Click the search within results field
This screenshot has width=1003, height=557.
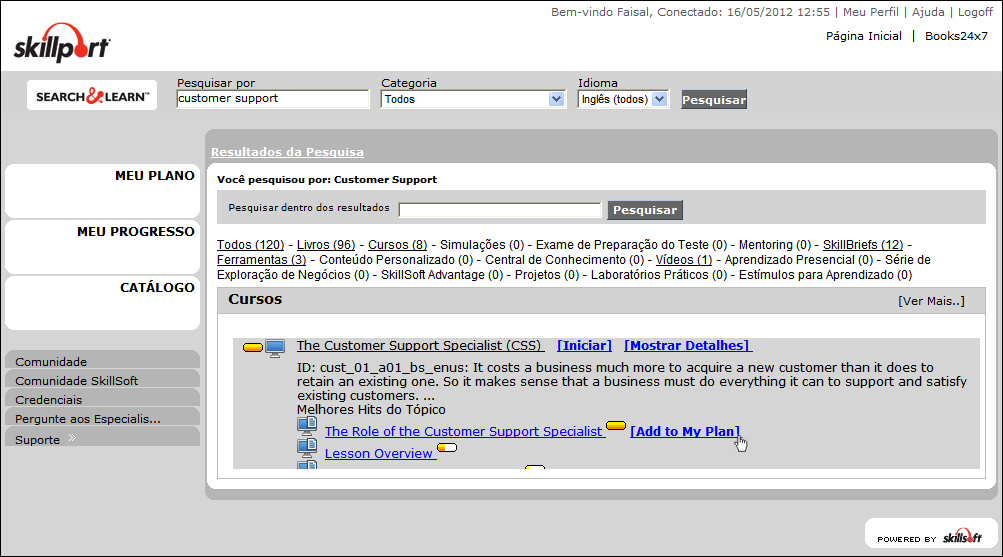pyautogui.click(x=500, y=210)
